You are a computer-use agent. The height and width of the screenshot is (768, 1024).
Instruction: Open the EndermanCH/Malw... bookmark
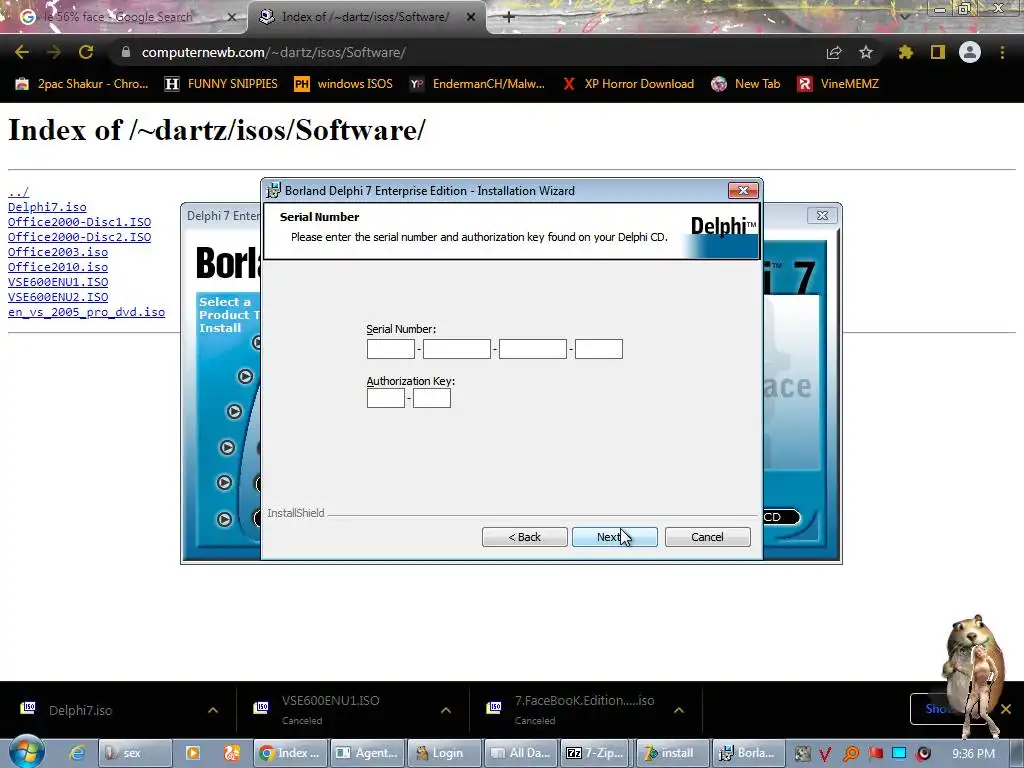click(477, 84)
